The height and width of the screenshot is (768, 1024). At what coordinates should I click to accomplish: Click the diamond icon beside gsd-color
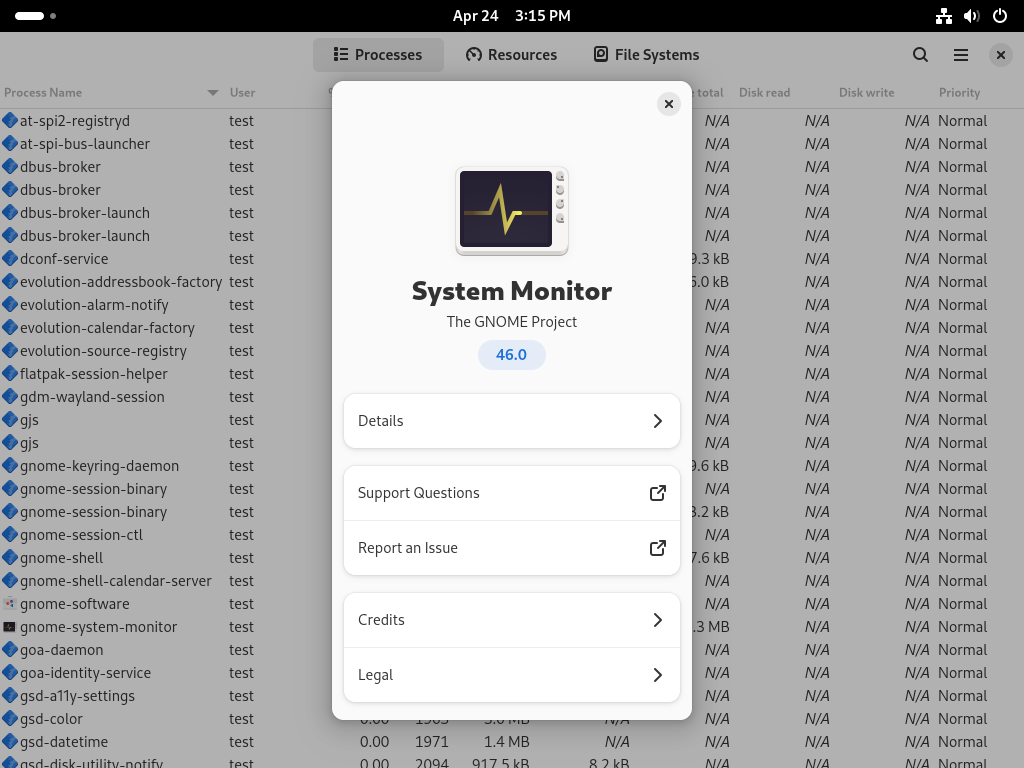pos(9,718)
